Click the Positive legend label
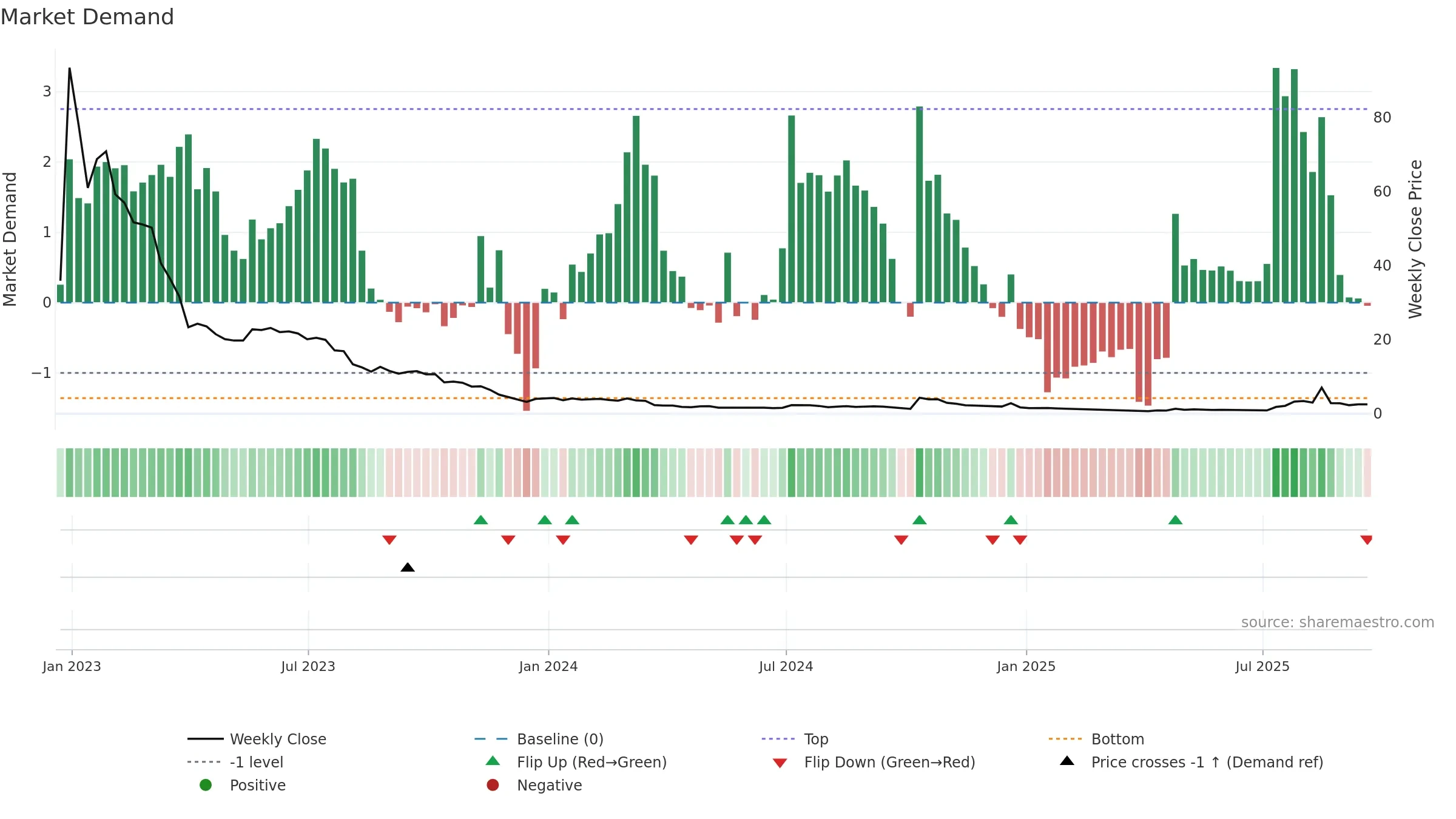Screen dimensions: 1456x819 (258, 785)
